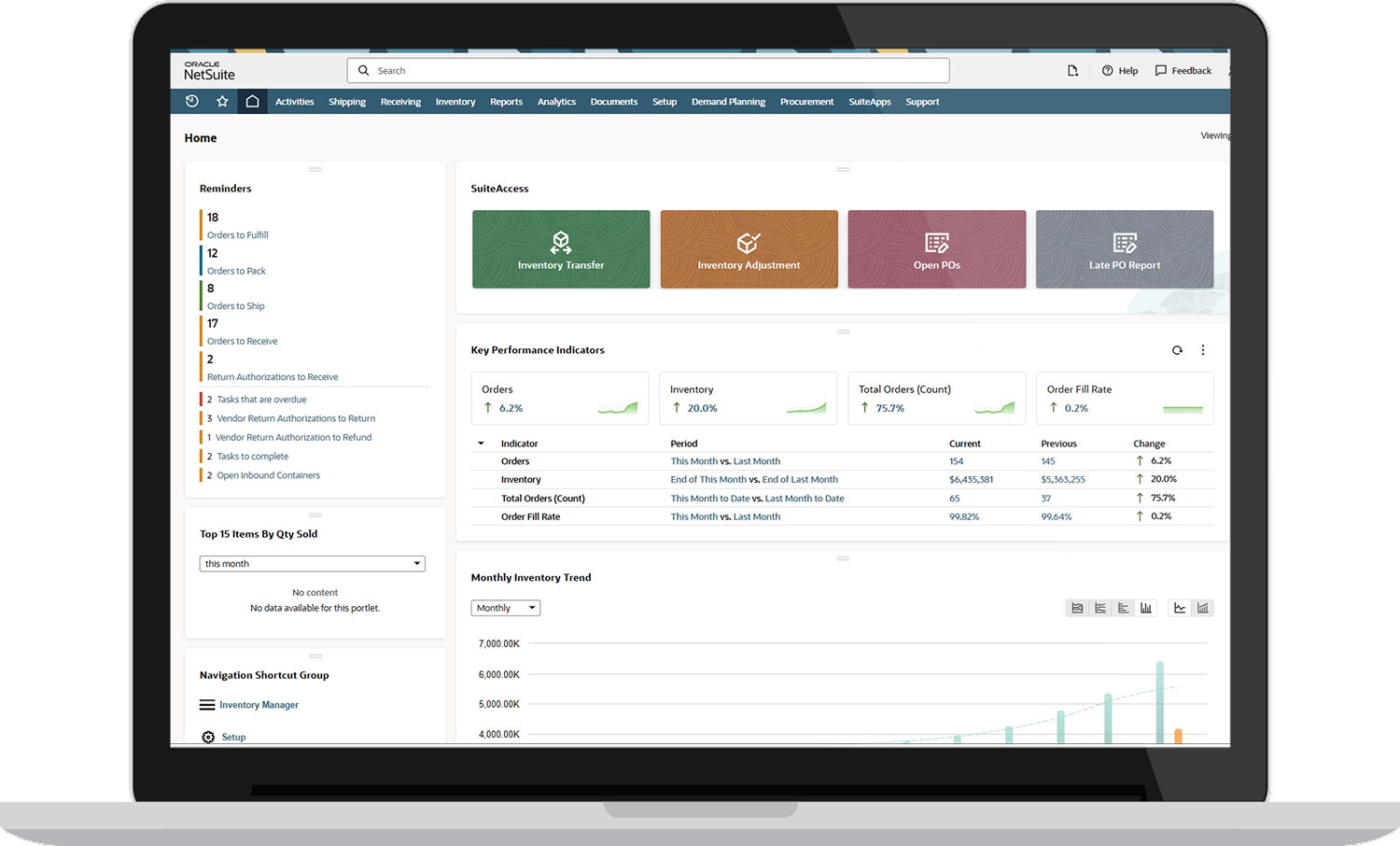Open the Setup menu in navigation bar

pos(665,102)
